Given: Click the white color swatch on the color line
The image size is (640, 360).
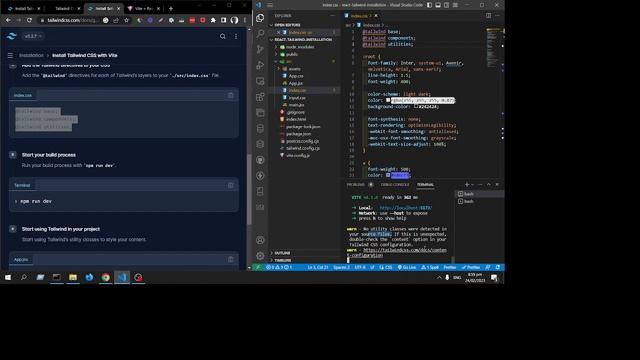Looking at the screenshot, I should pyautogui.click(x=388, y=100).
